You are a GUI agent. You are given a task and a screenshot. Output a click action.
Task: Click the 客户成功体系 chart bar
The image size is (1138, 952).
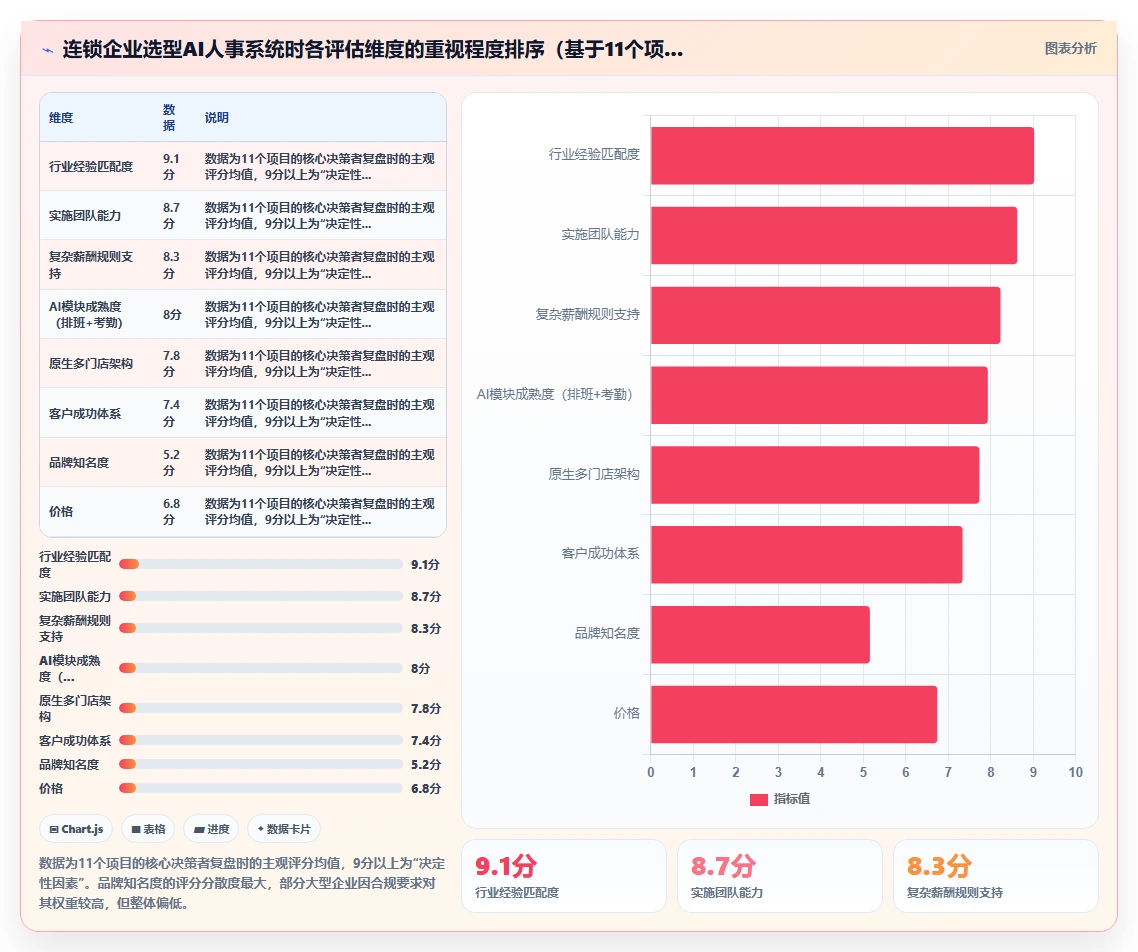[806, 554]
